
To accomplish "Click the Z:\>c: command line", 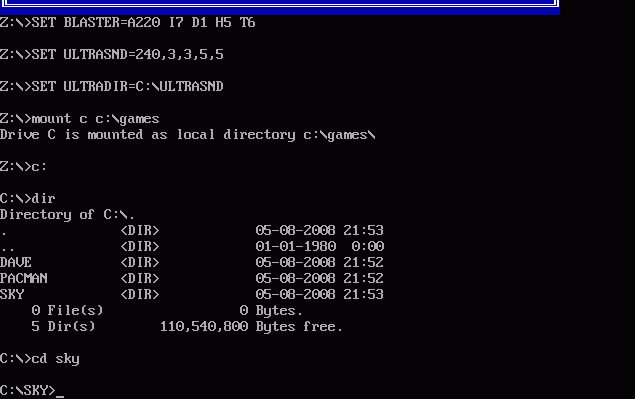I will [x=23, y=166].
